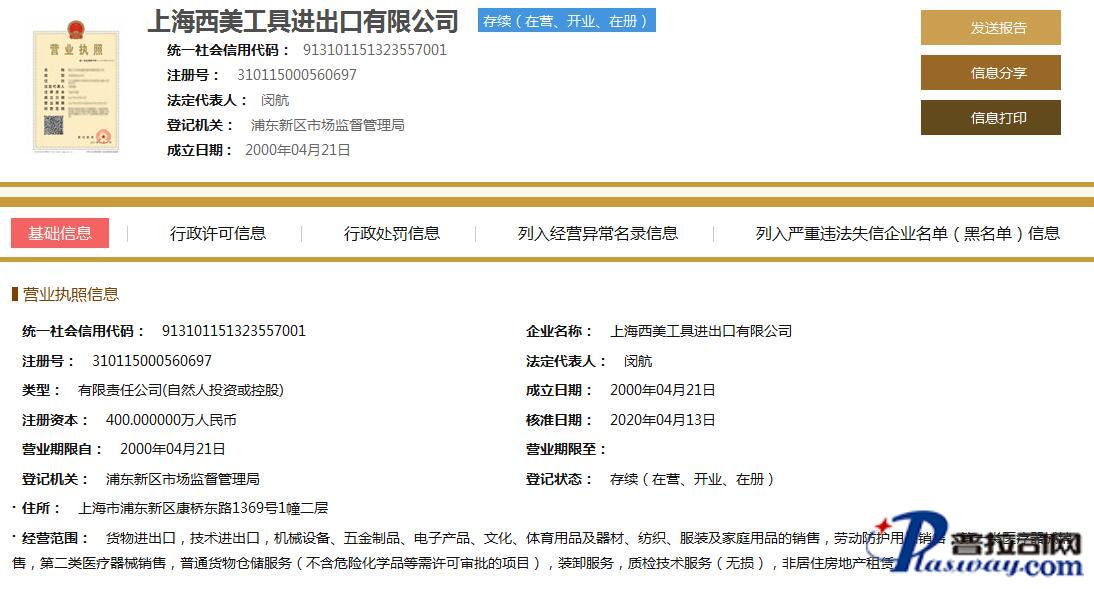Click the registered capital value 400.000000万人民币
Image resolution: width=1094 pixels, height=589 pixels.
[x=171, y=421]
